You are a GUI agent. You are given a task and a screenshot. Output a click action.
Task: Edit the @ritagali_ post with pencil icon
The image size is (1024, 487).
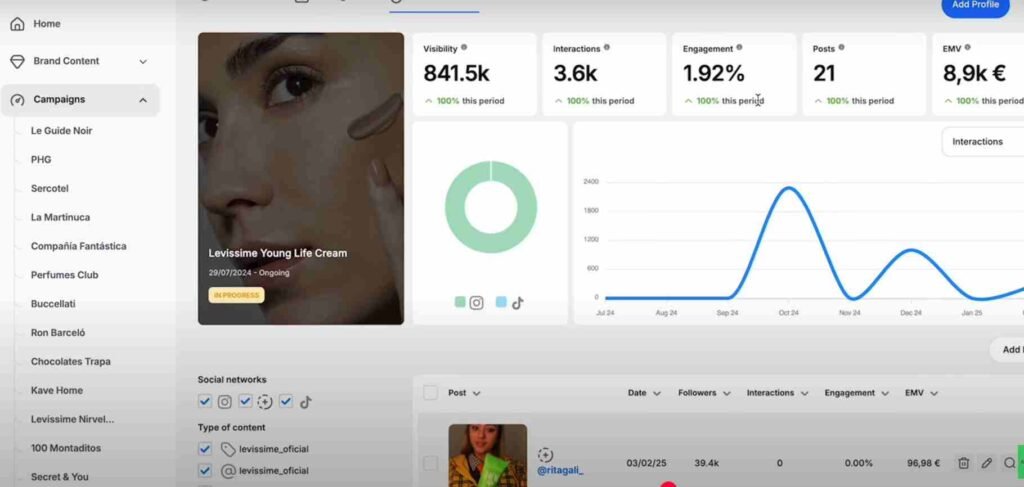pos(987,463)
